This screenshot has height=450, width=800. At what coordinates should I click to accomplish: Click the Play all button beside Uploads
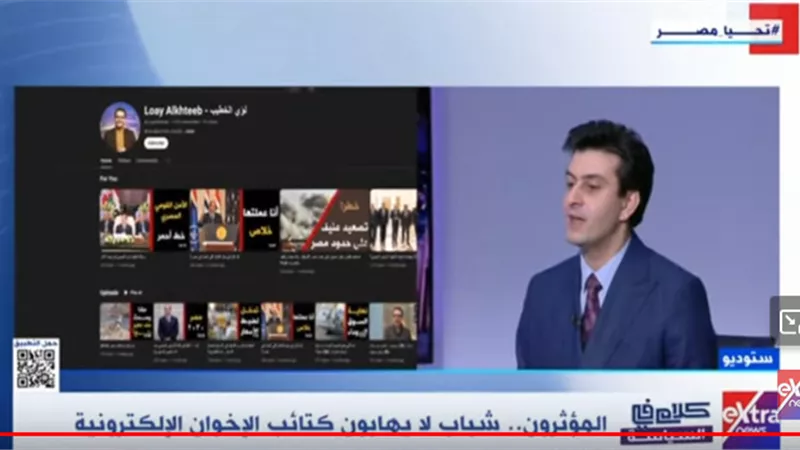(133, 293)
